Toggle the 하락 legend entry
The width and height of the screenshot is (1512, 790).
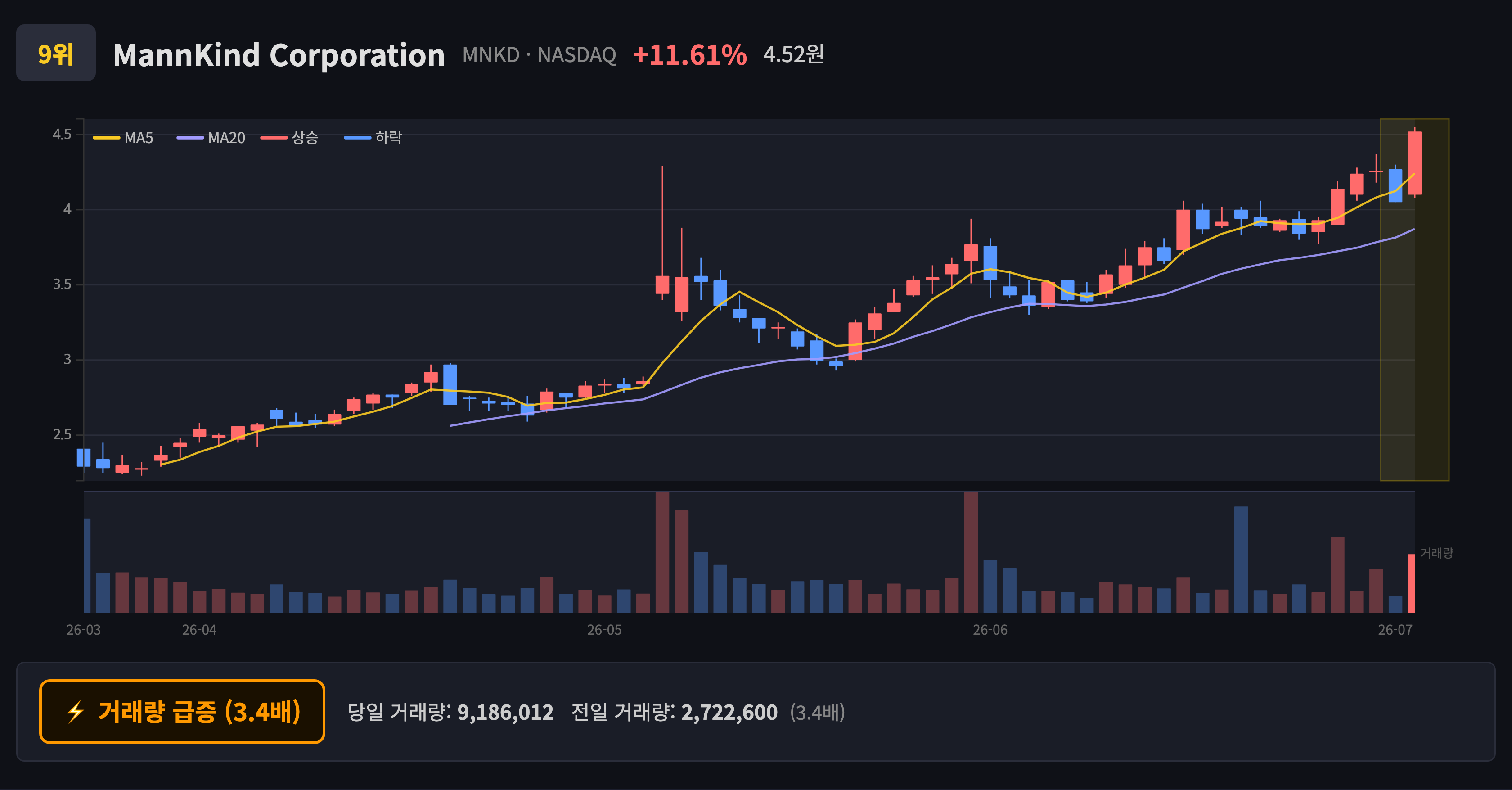click(x=373, y=138)
